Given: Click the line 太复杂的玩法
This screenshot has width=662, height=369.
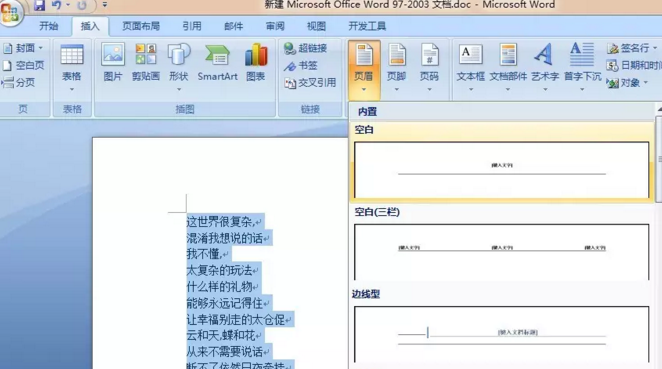Looking at the screenshot, I should coord(219,270).
